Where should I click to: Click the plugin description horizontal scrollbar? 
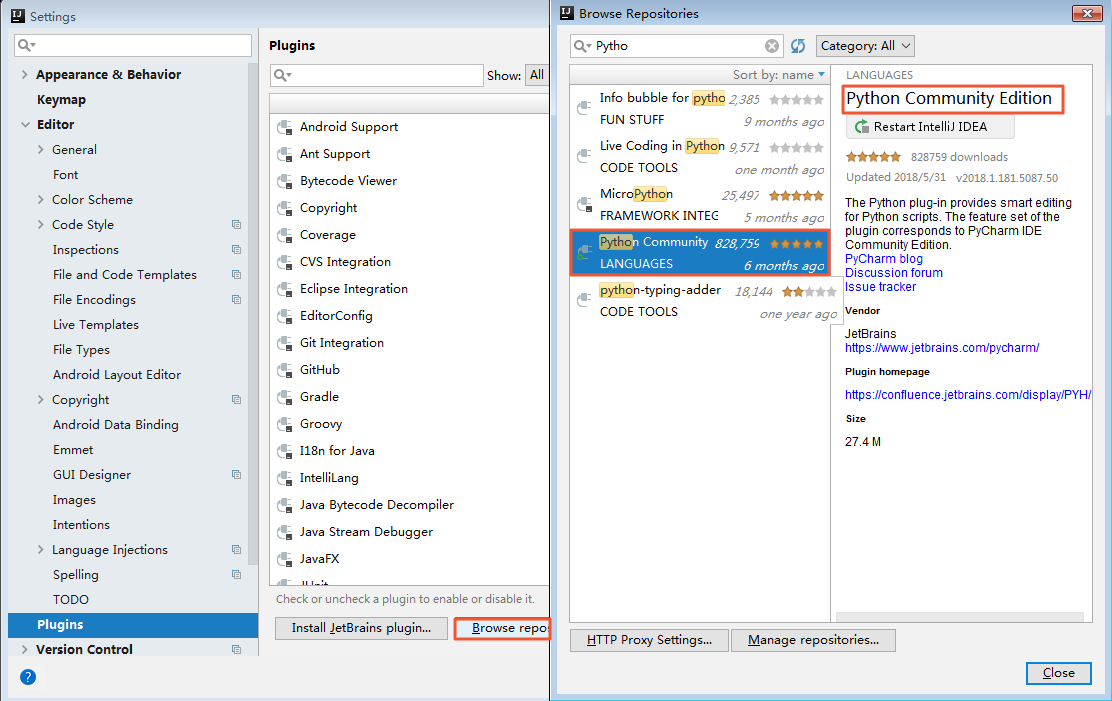click(x=960, y=617)
